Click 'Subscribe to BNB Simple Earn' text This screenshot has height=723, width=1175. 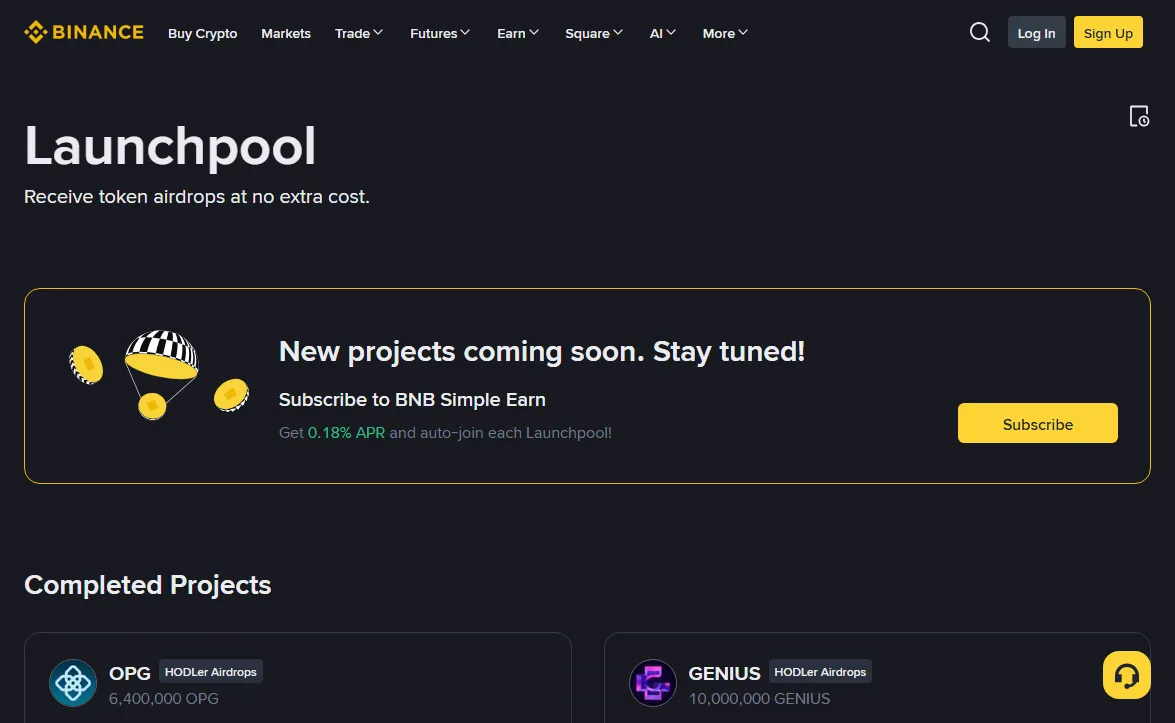coord(412,399)
